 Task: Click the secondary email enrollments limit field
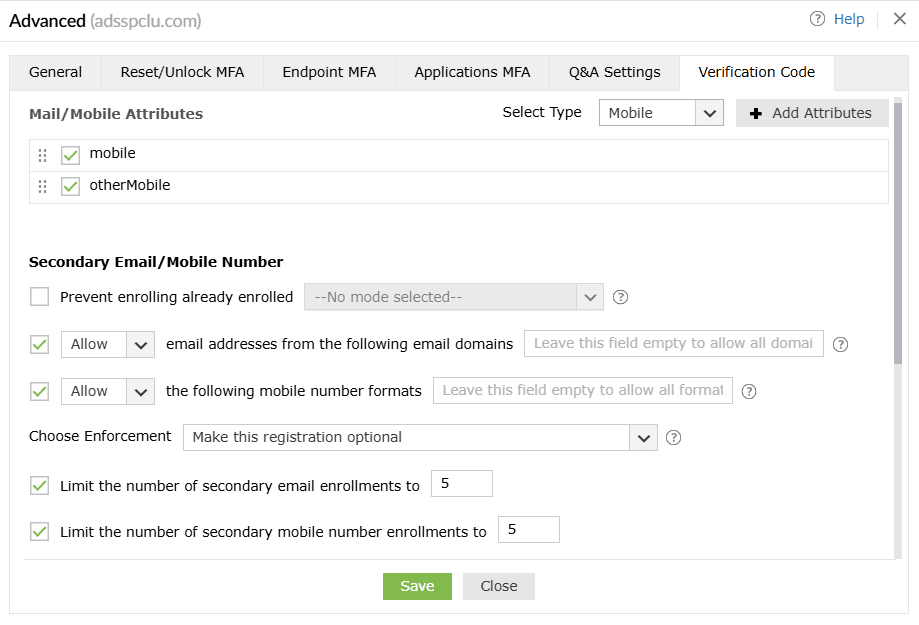coord(461,483)
